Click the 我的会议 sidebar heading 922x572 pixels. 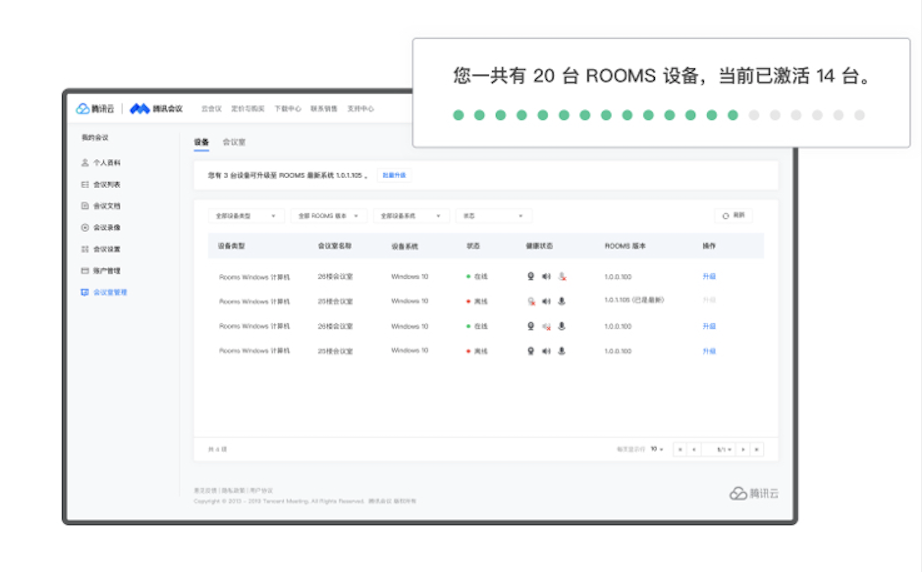(x=95, y=138)
